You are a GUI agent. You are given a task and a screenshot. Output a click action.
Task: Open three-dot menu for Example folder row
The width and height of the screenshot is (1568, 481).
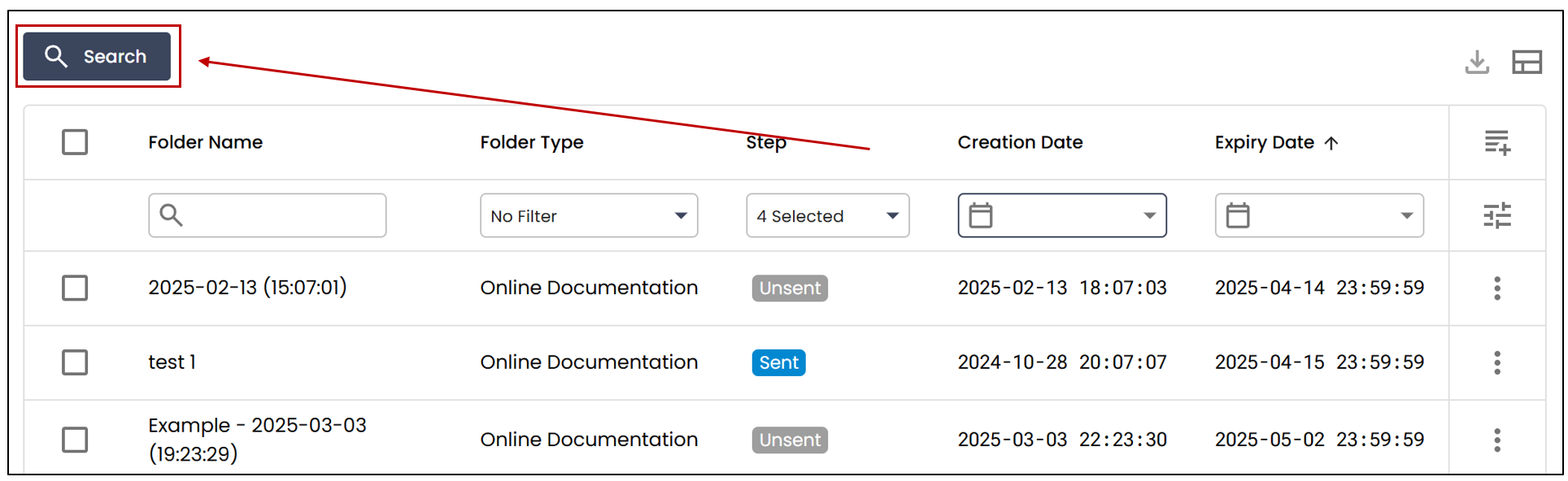coord(1497,440)
